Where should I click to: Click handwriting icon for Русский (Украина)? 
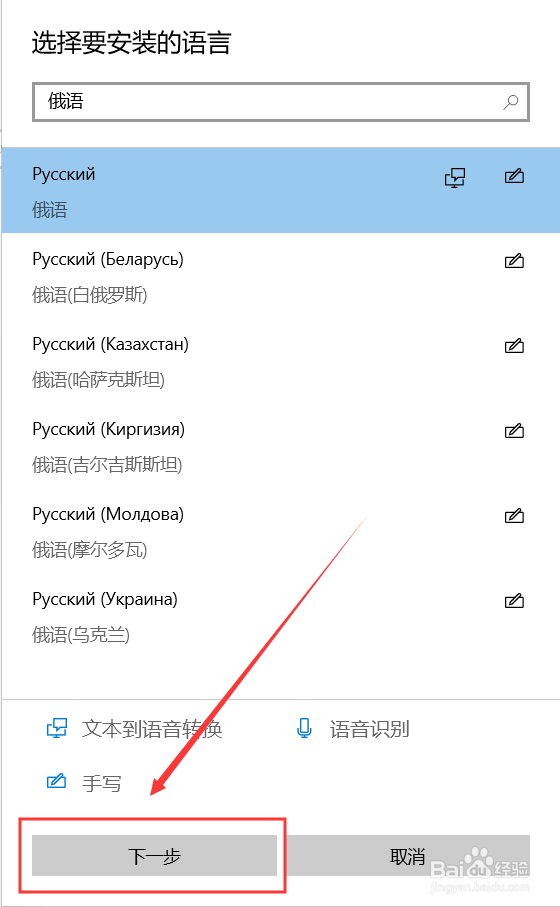514,600
